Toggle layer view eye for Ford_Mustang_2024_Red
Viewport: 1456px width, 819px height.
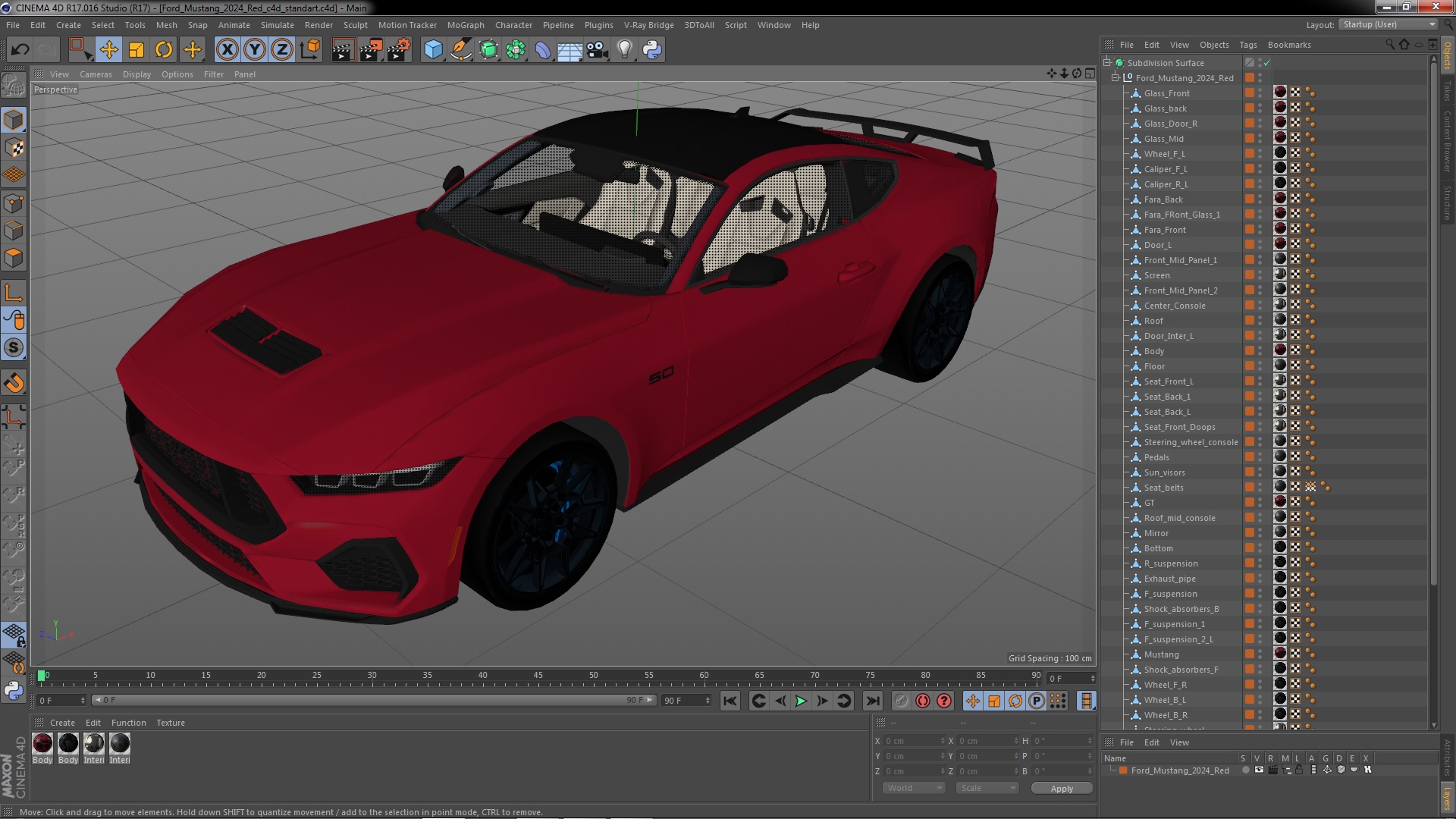1258,770
